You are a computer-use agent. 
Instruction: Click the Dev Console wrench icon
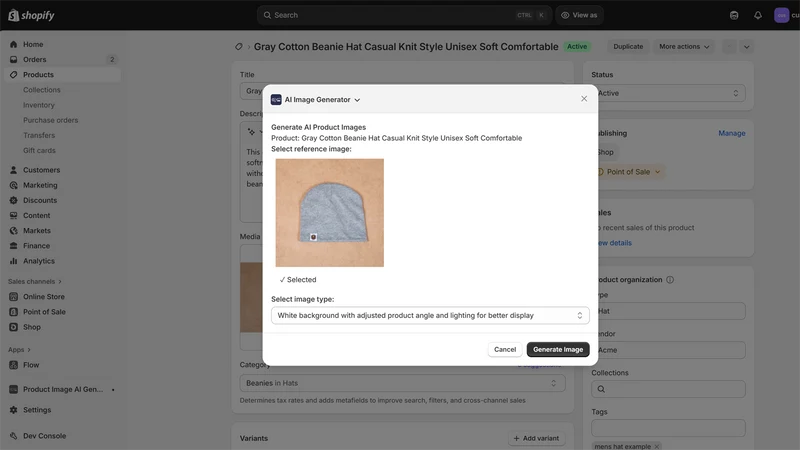[14, 436]
